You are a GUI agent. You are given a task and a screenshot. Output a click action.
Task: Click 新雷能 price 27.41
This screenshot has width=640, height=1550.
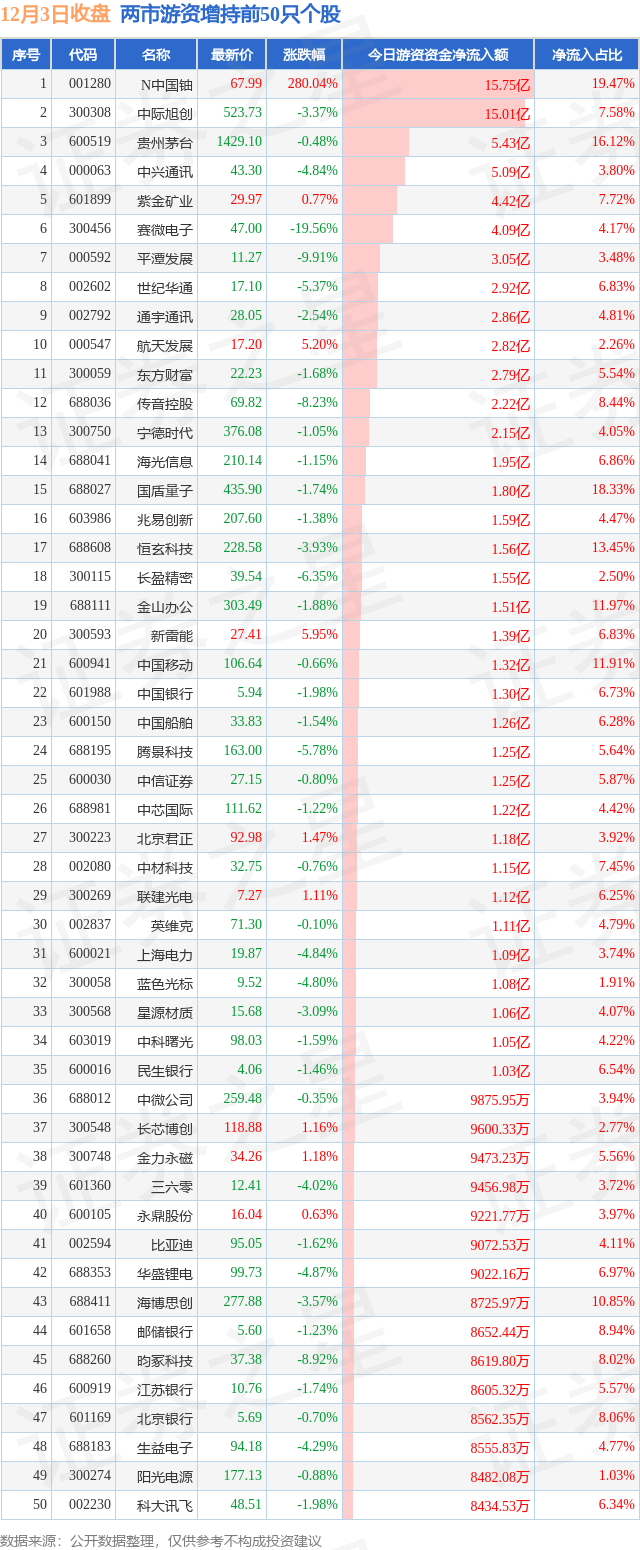[x=246, y=635]
